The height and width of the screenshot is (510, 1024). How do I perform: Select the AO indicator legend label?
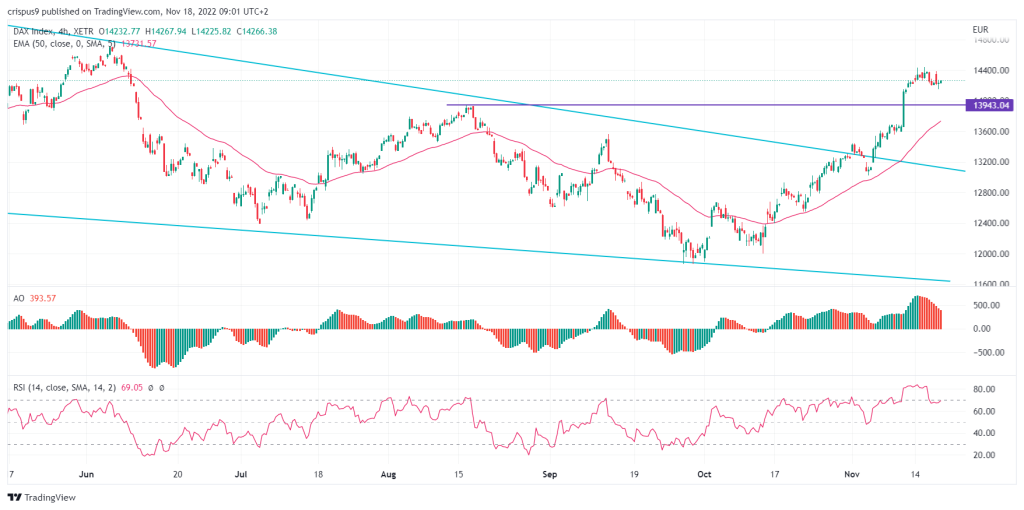coord(20,298)
